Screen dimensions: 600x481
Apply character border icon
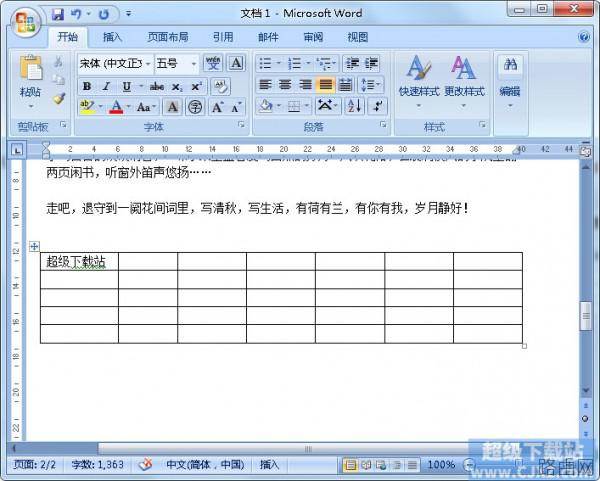236,63
